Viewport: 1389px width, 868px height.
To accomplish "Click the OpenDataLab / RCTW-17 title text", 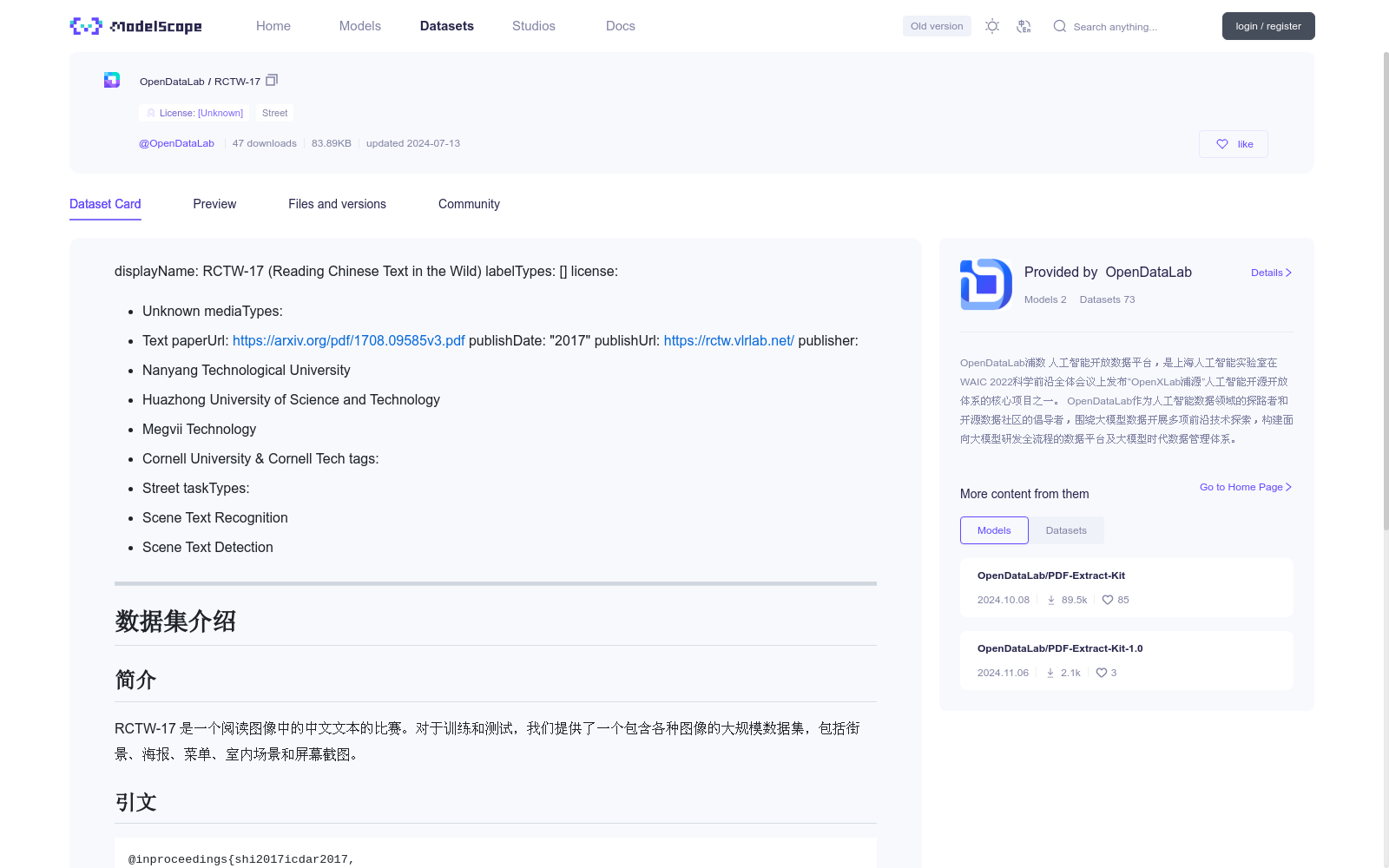I will [x=200, y=82].
